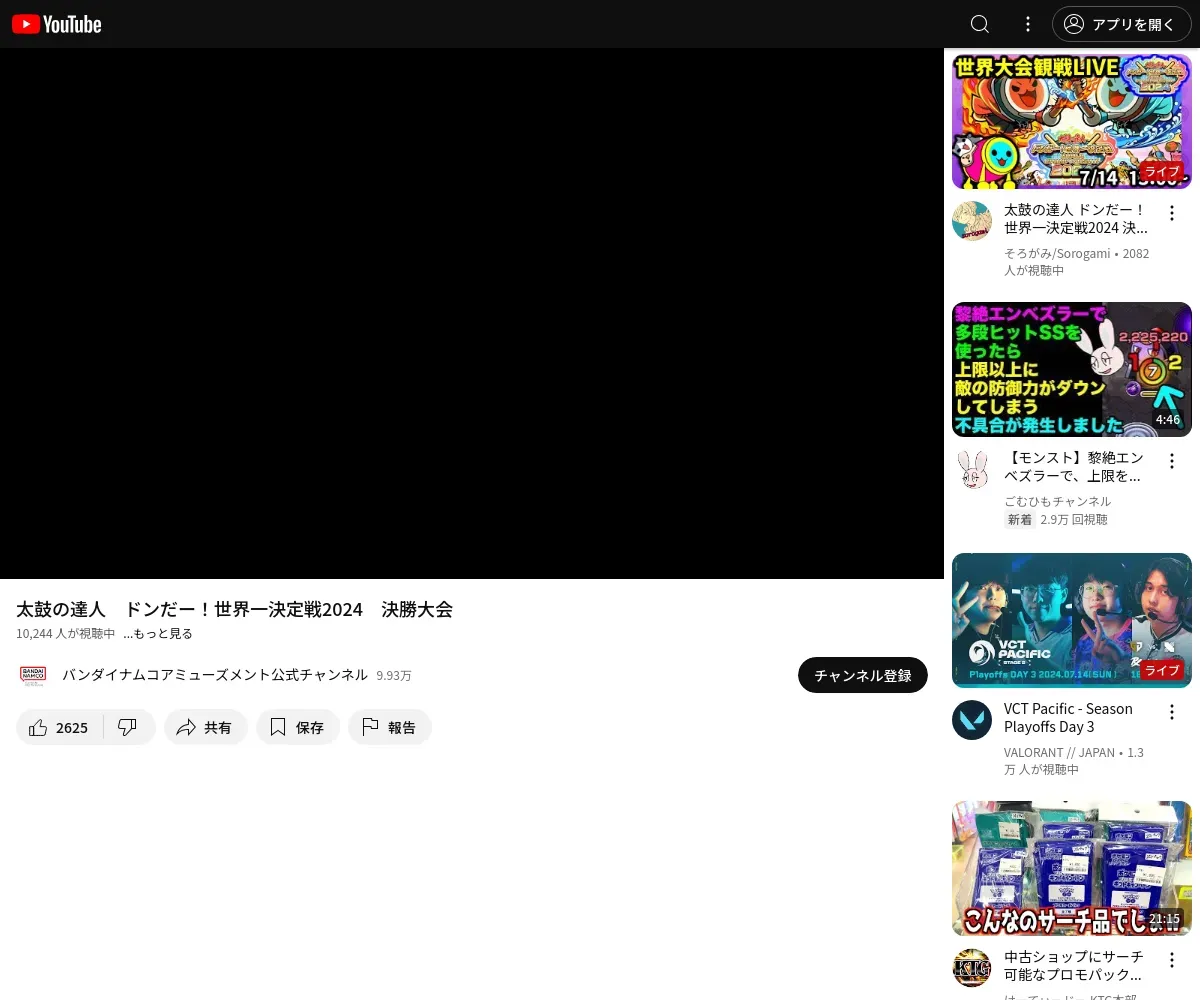Open the Sorogami channel avatar
1200x1000 pixels.
coord(972,221)
